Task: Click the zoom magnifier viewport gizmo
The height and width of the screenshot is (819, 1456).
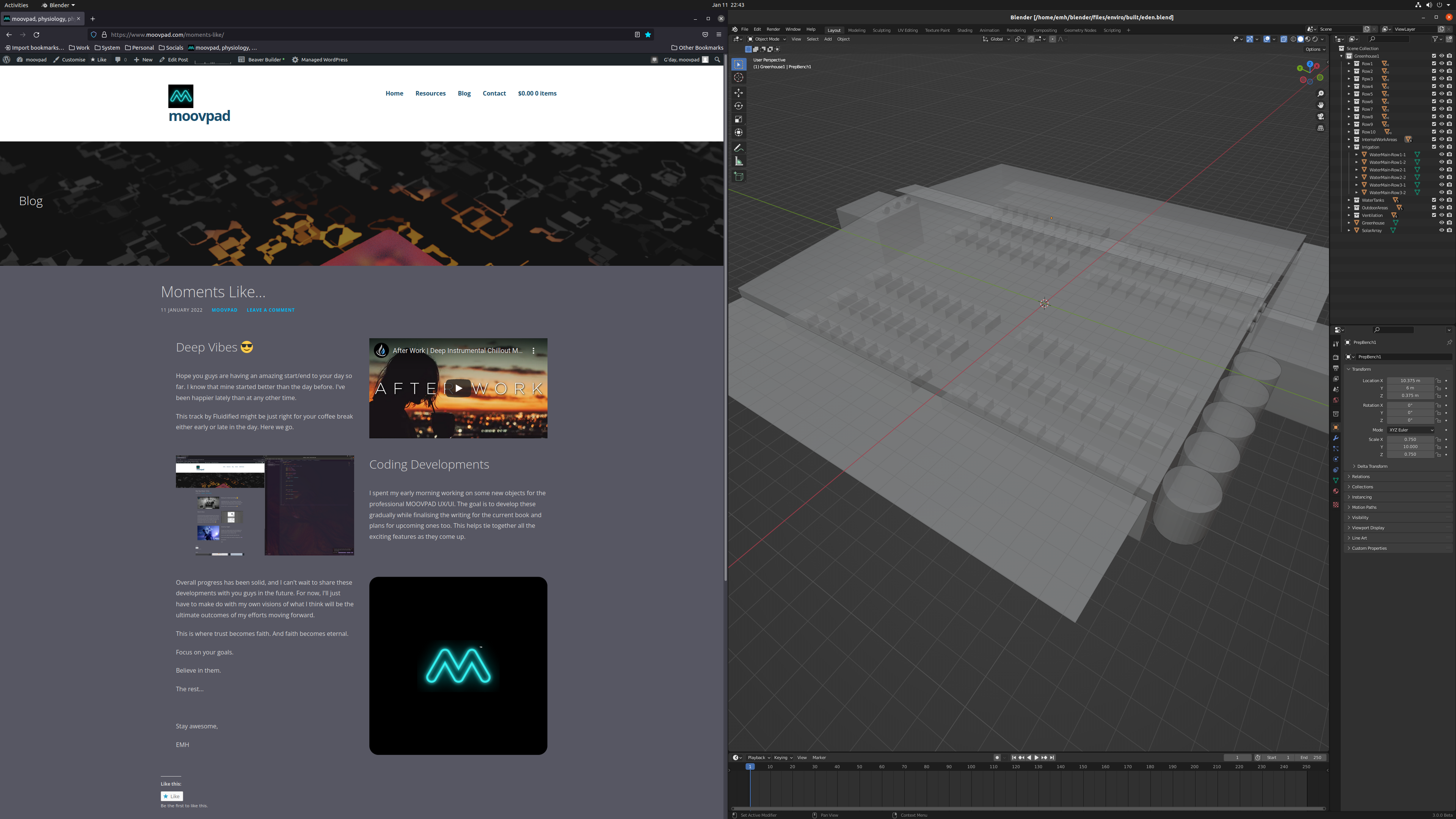Action: coord(1321,94)
